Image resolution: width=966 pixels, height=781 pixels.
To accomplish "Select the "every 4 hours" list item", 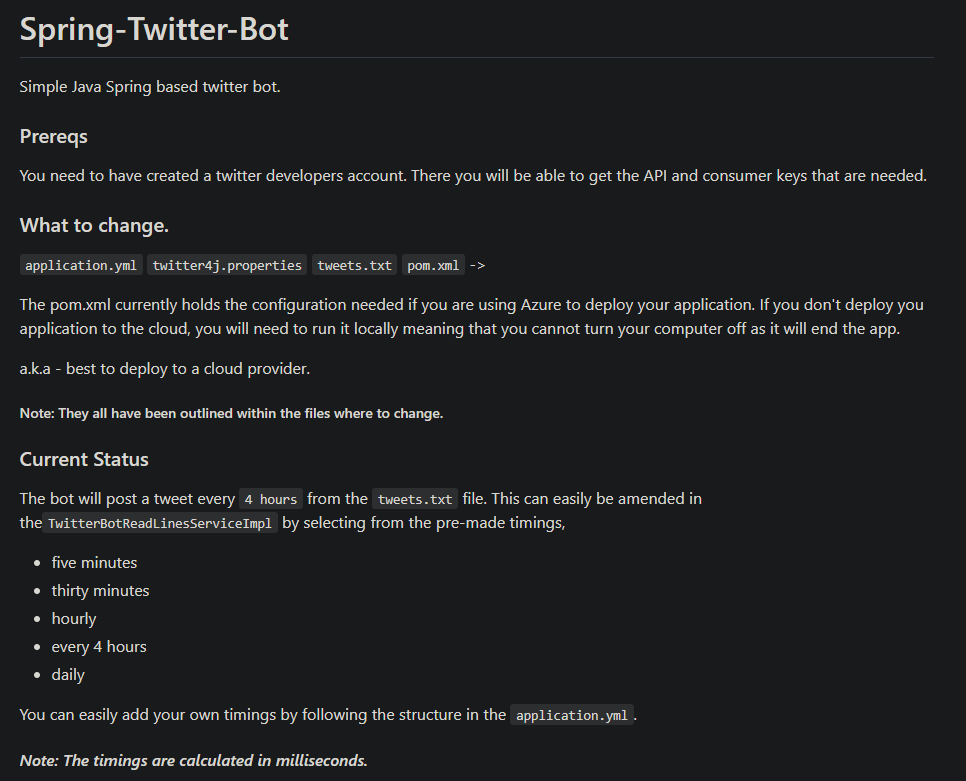I will [x=99, y=646].
